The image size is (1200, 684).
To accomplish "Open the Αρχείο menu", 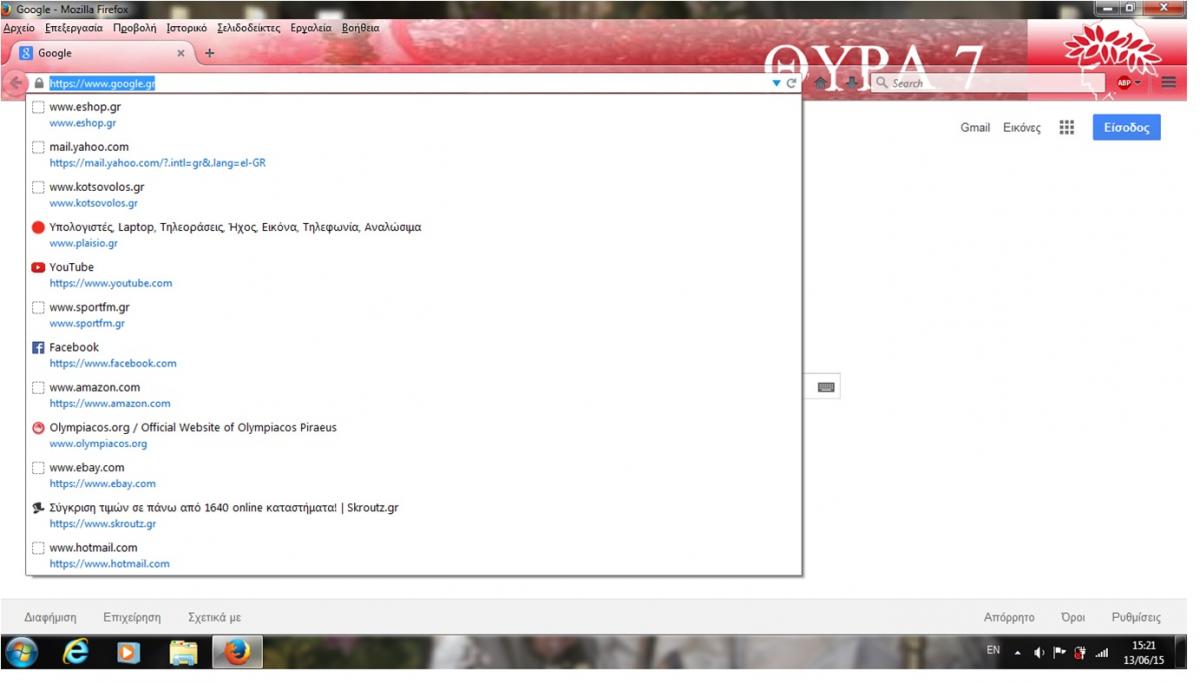I will pyautogui.click(x=19, y=28).
